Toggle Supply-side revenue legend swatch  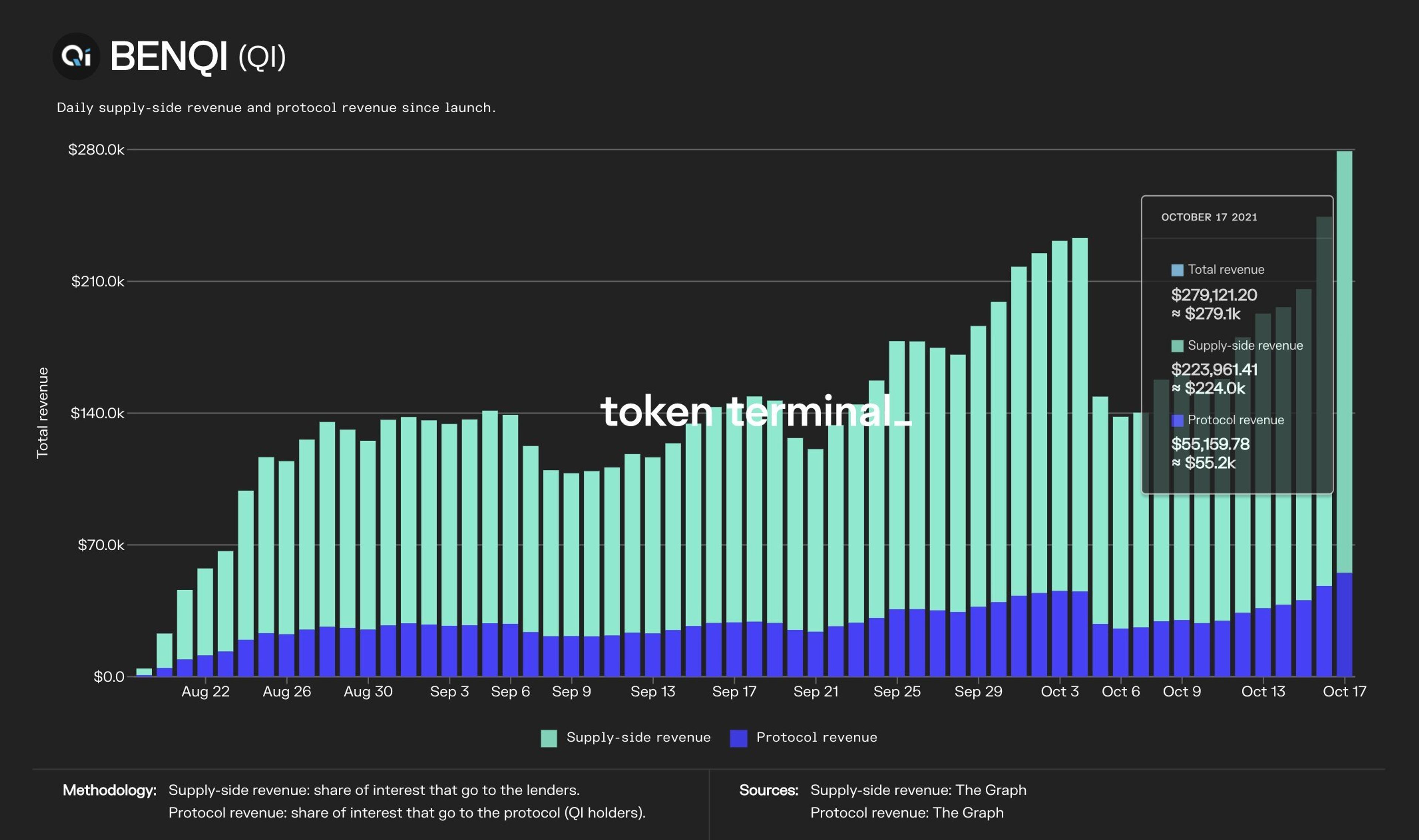pos(548,738)
